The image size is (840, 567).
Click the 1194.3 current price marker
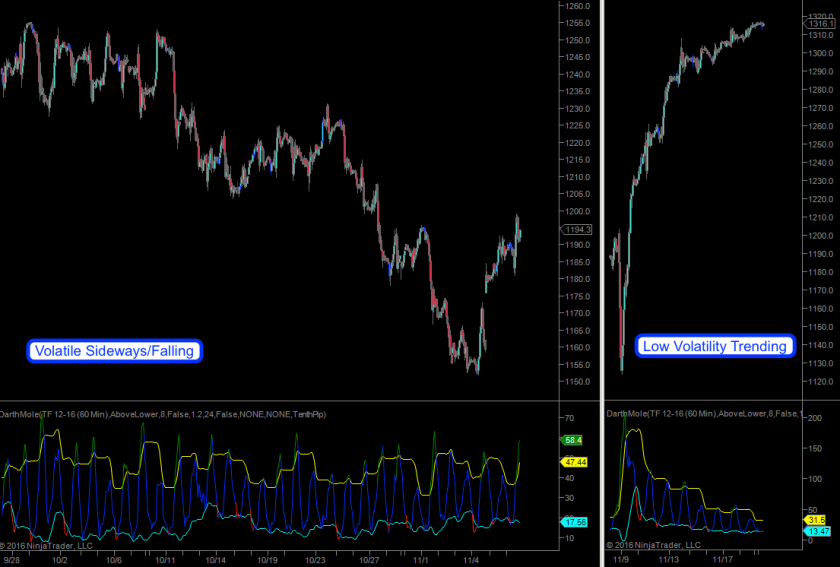pos(576,229)
